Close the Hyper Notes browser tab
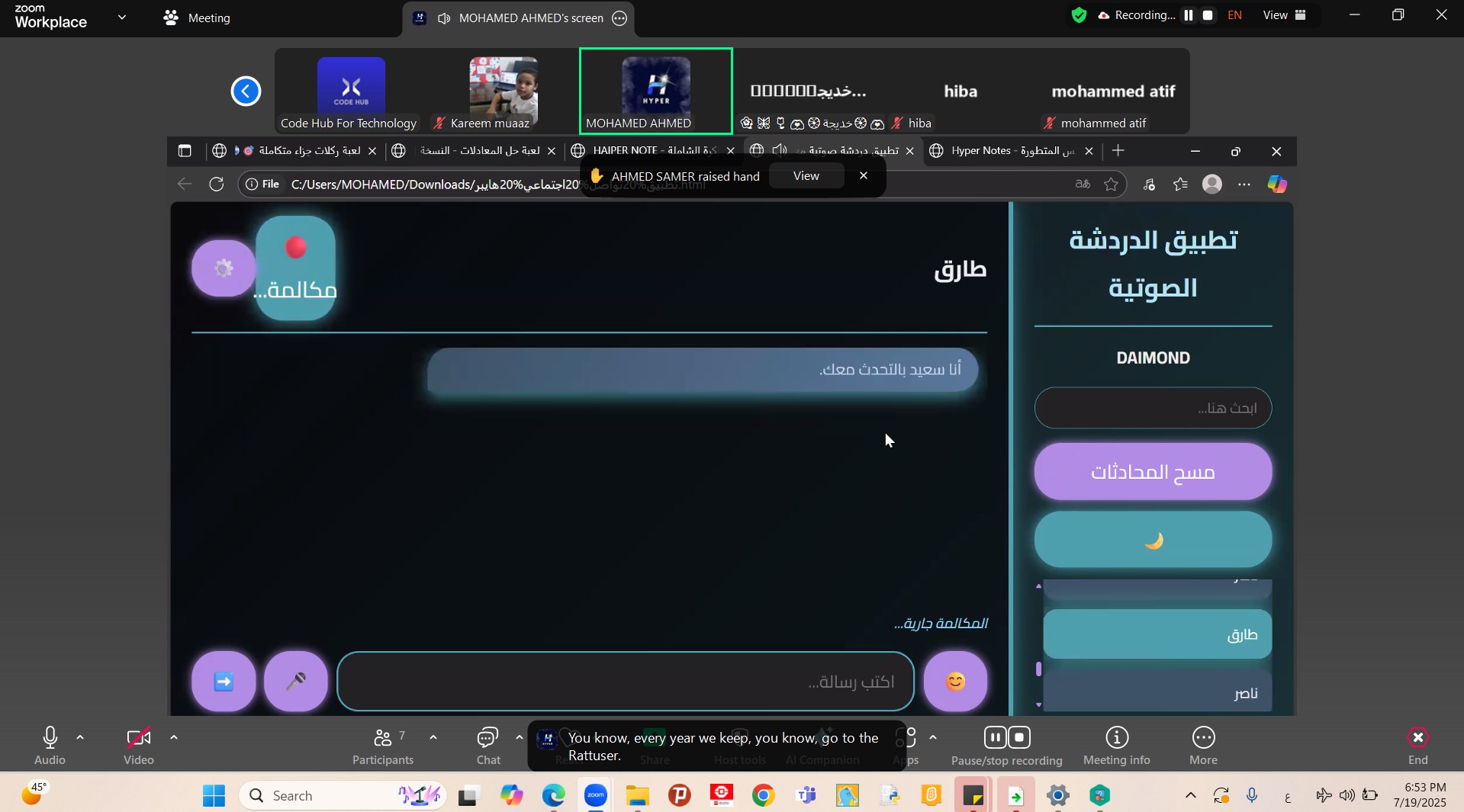The width and height of the screenshot is (1464, 812). point(1089,151)
